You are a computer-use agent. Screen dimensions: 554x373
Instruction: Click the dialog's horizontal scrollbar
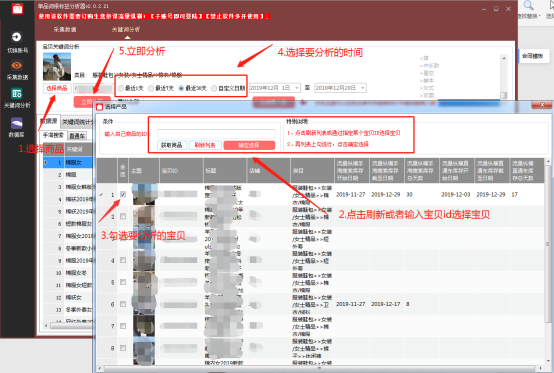tap(322, 368)
